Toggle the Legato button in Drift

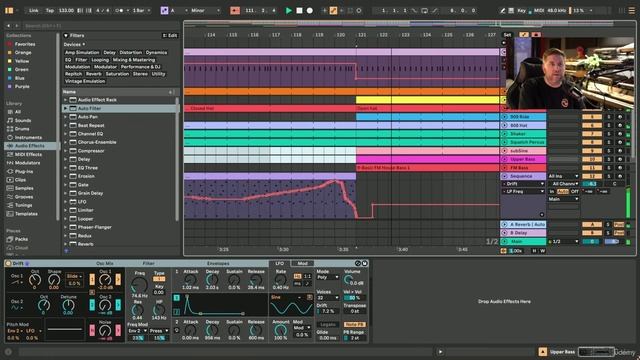(x=328, y=324)
